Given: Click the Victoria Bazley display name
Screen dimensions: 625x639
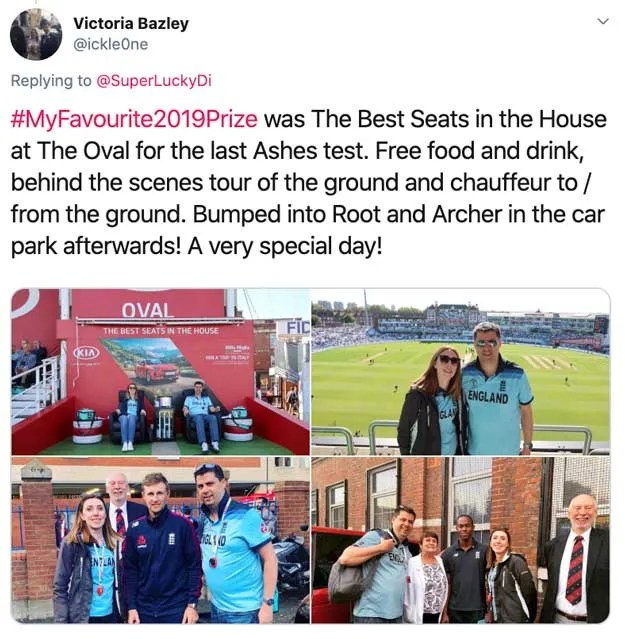Looking at the screenshot, I should pyautogui.click(x=131, y=23).
